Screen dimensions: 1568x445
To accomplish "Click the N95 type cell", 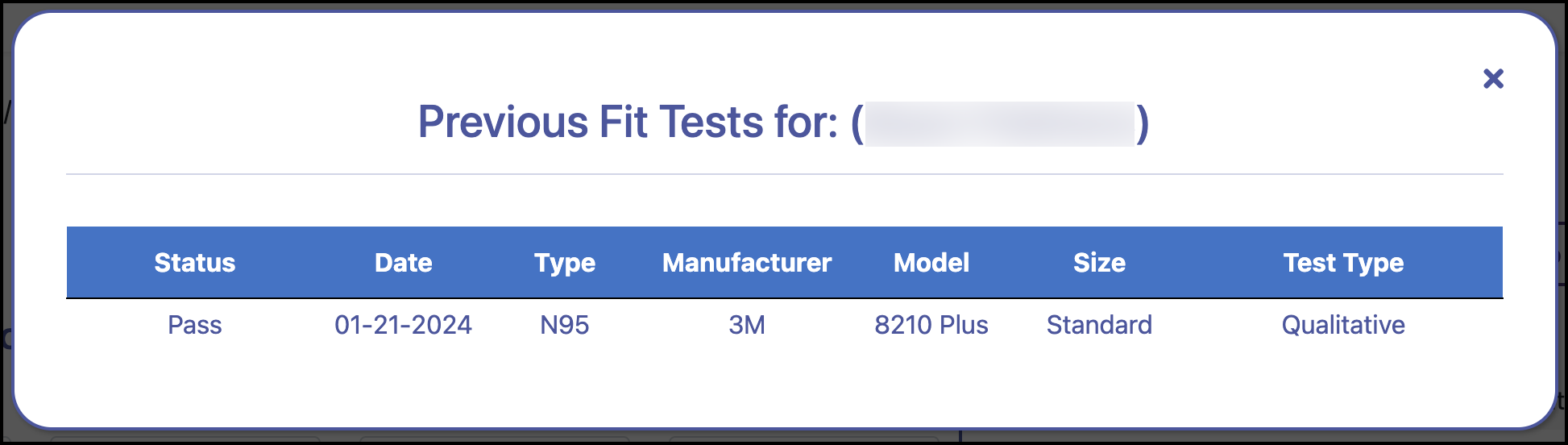I will 565,325.
